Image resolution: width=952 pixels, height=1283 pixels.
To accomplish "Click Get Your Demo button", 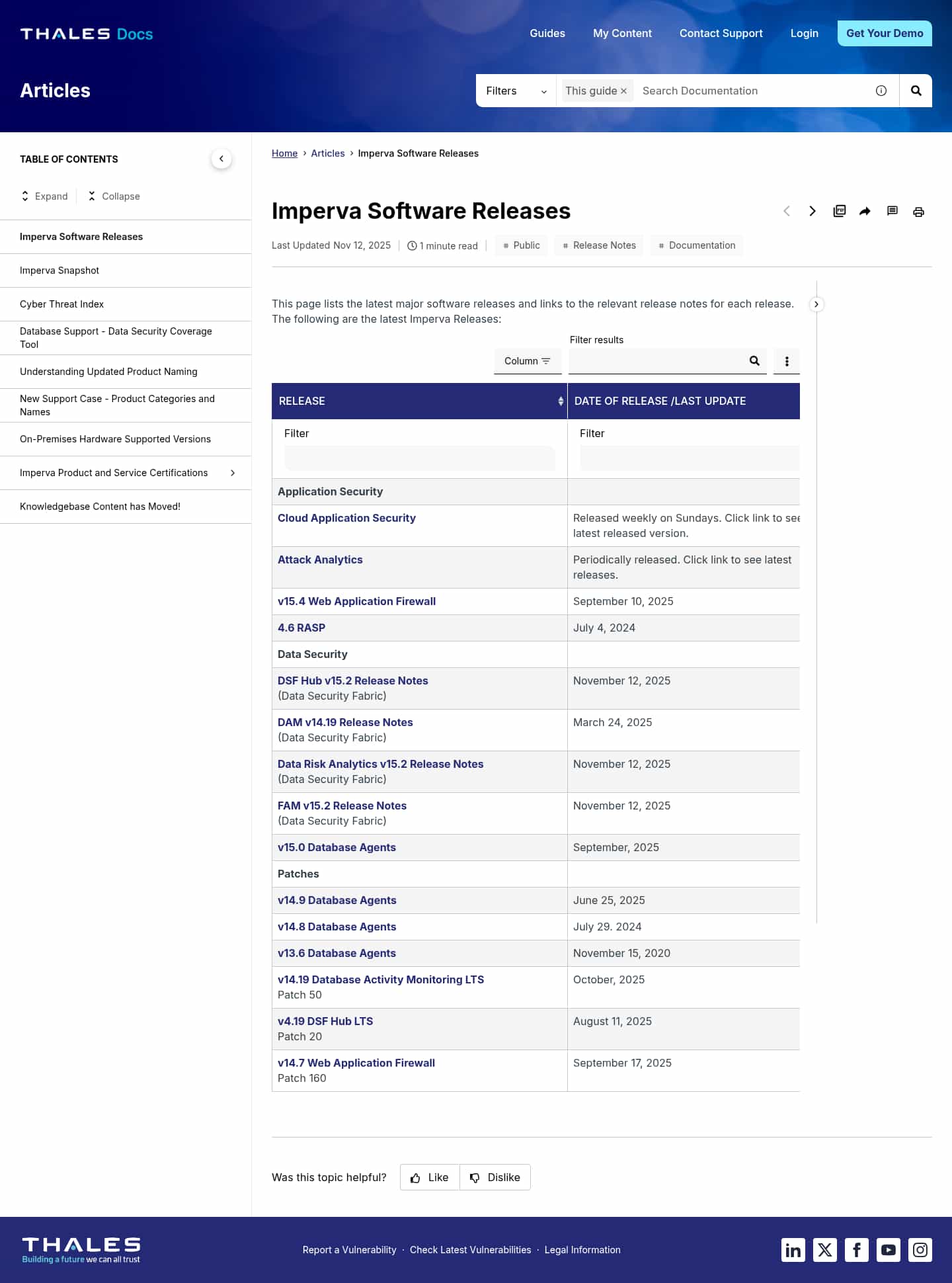I will (885, 33).
